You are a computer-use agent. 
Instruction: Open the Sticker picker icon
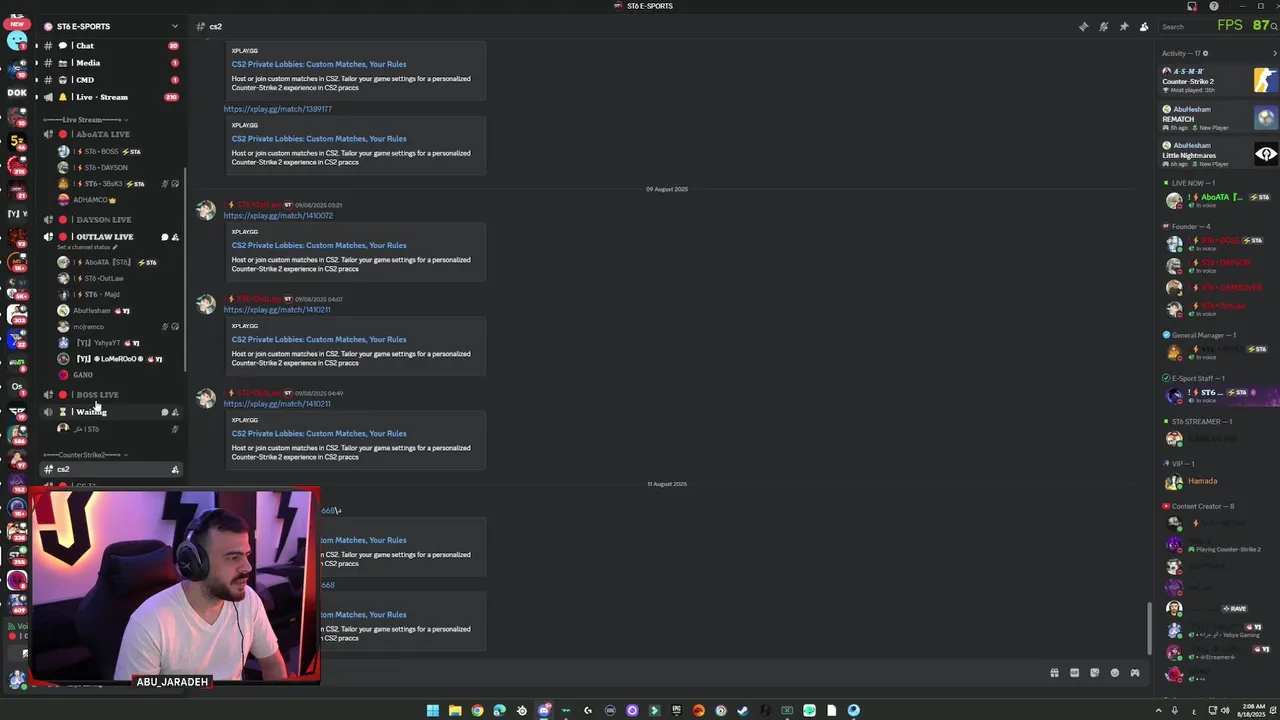pos(1094,673)
